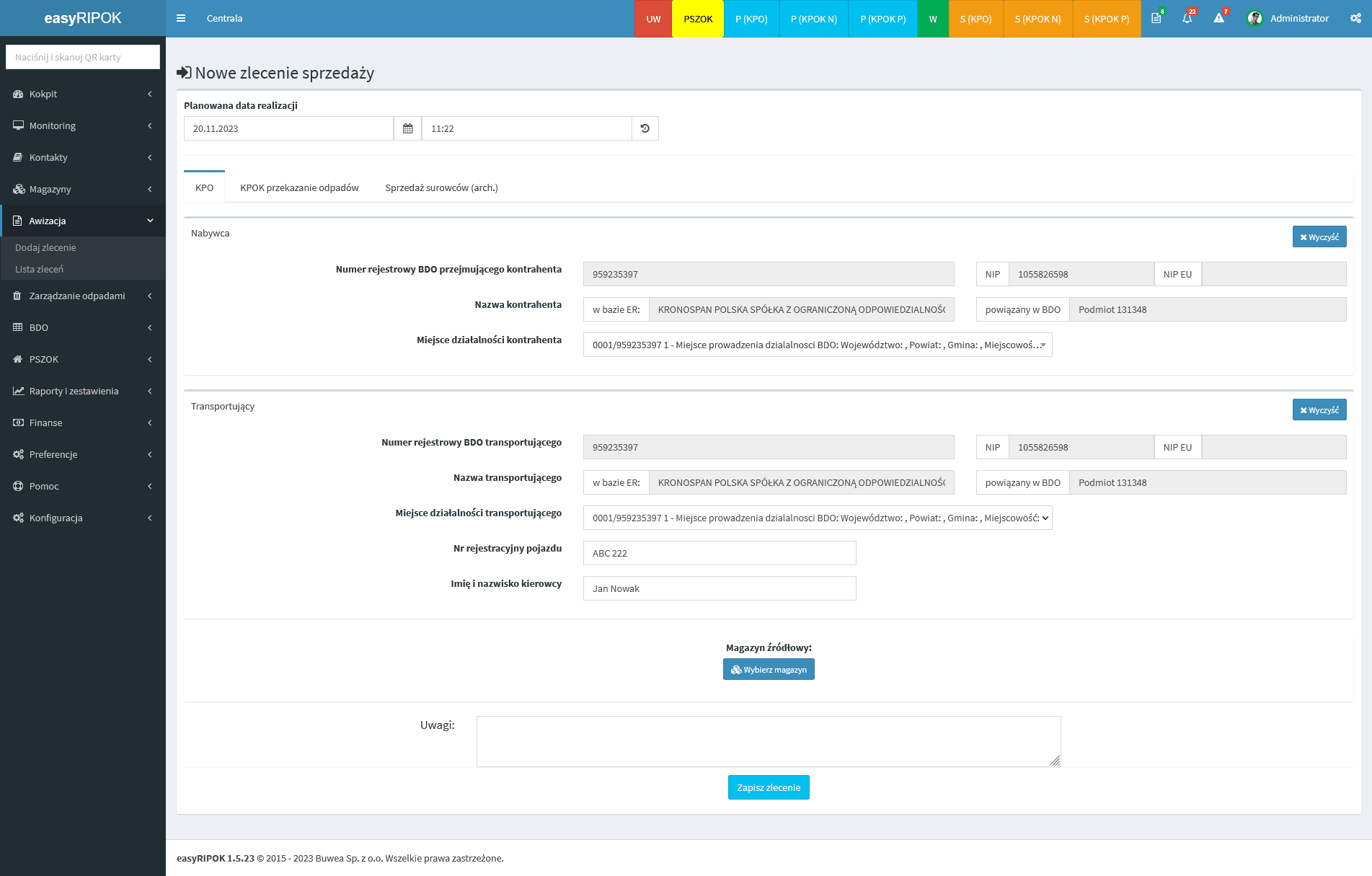
Task: Switch to Sprzedaż surowców (arch.) tab
Action: [441, 187]
